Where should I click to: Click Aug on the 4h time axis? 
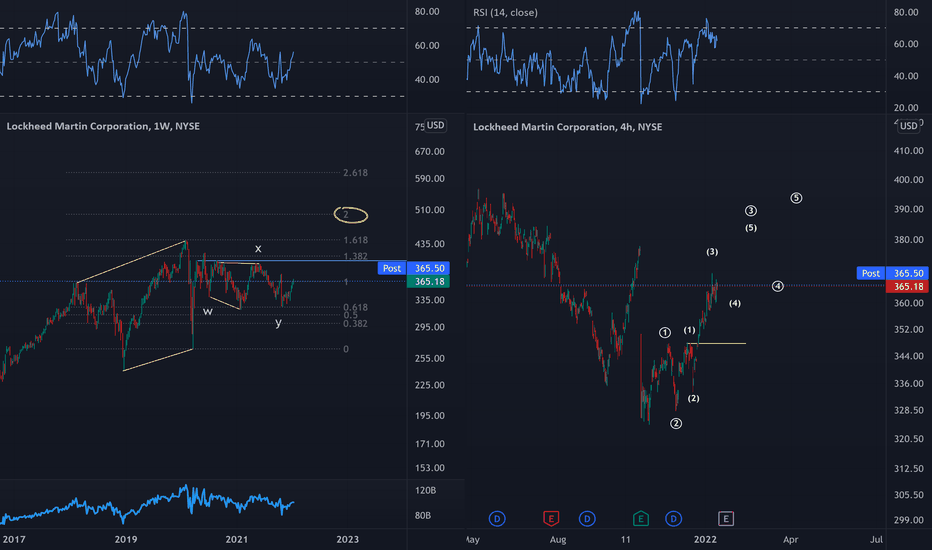(x=558, y=539)
